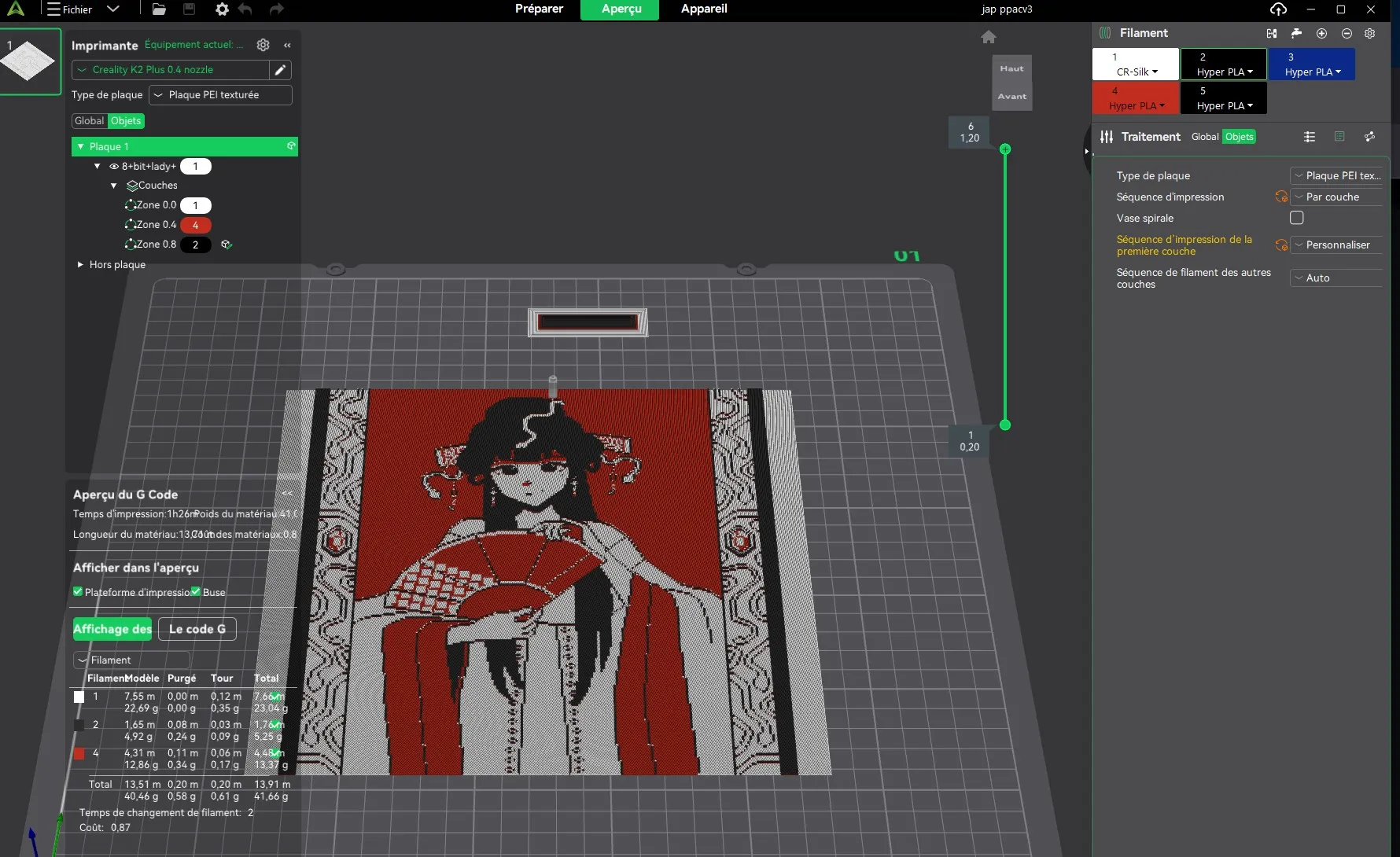Add a filament with plus icon
This screenshot has width=1400, height=857.
[1321, 33]
